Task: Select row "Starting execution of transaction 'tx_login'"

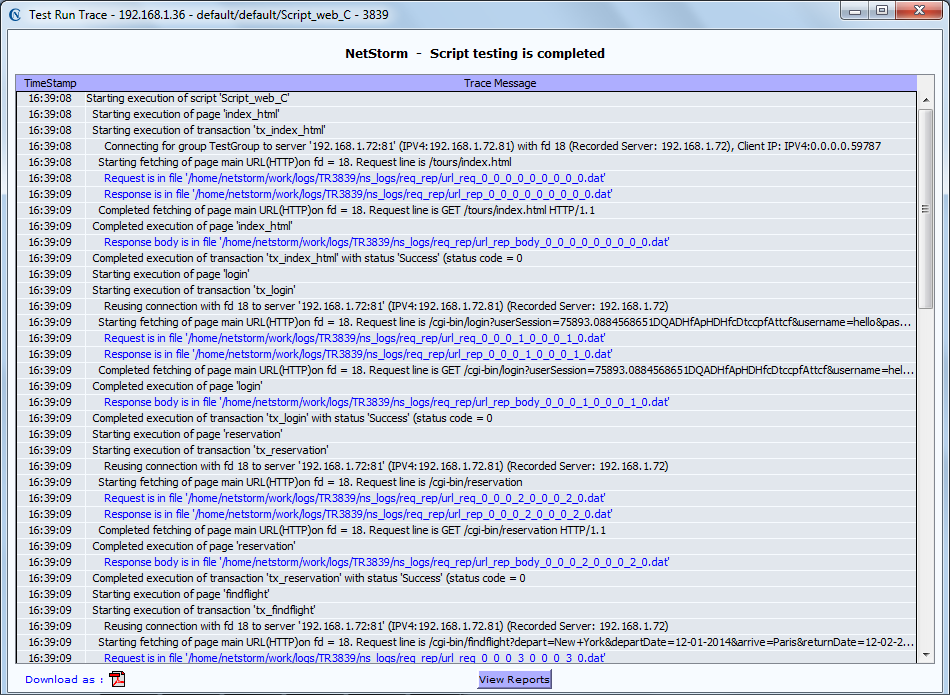Action: click(x=467, y=290)
